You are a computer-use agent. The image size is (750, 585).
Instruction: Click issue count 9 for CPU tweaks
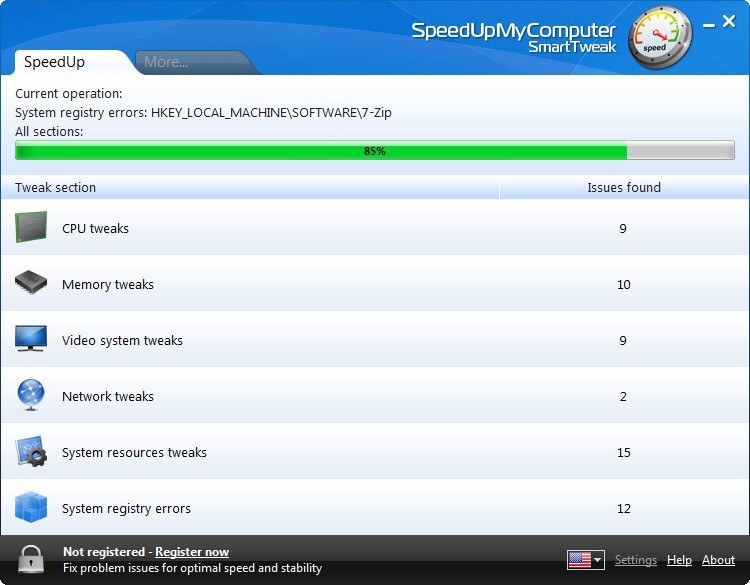coord(623,229)
